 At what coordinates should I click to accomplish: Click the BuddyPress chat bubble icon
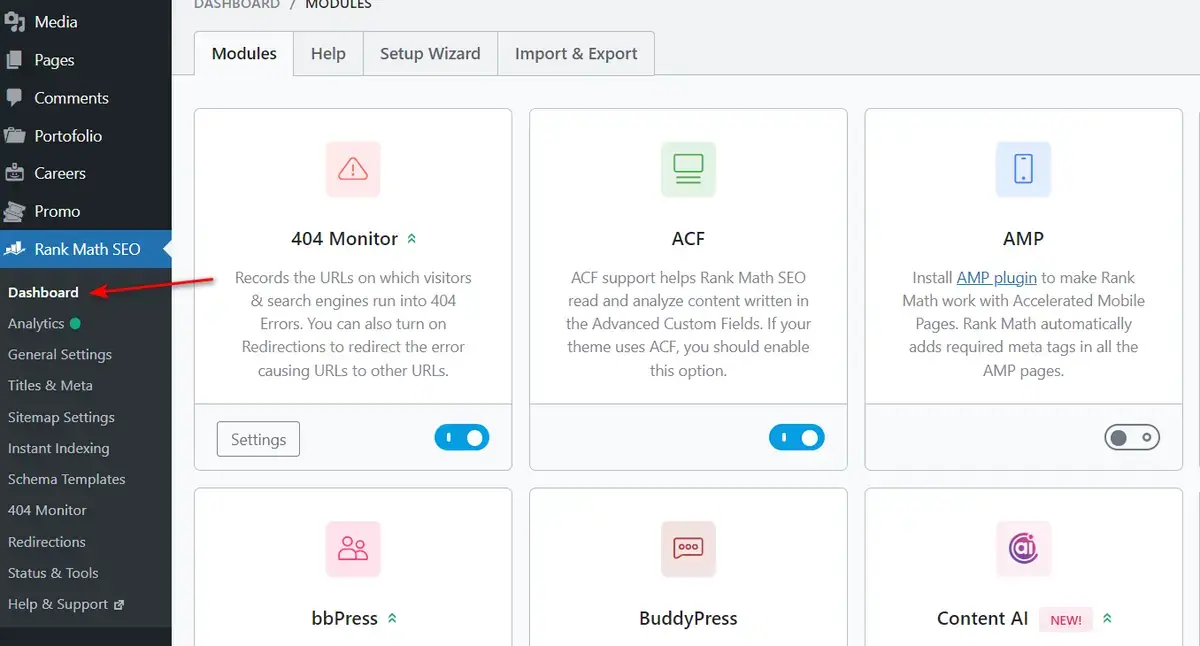tap(688, 549)
